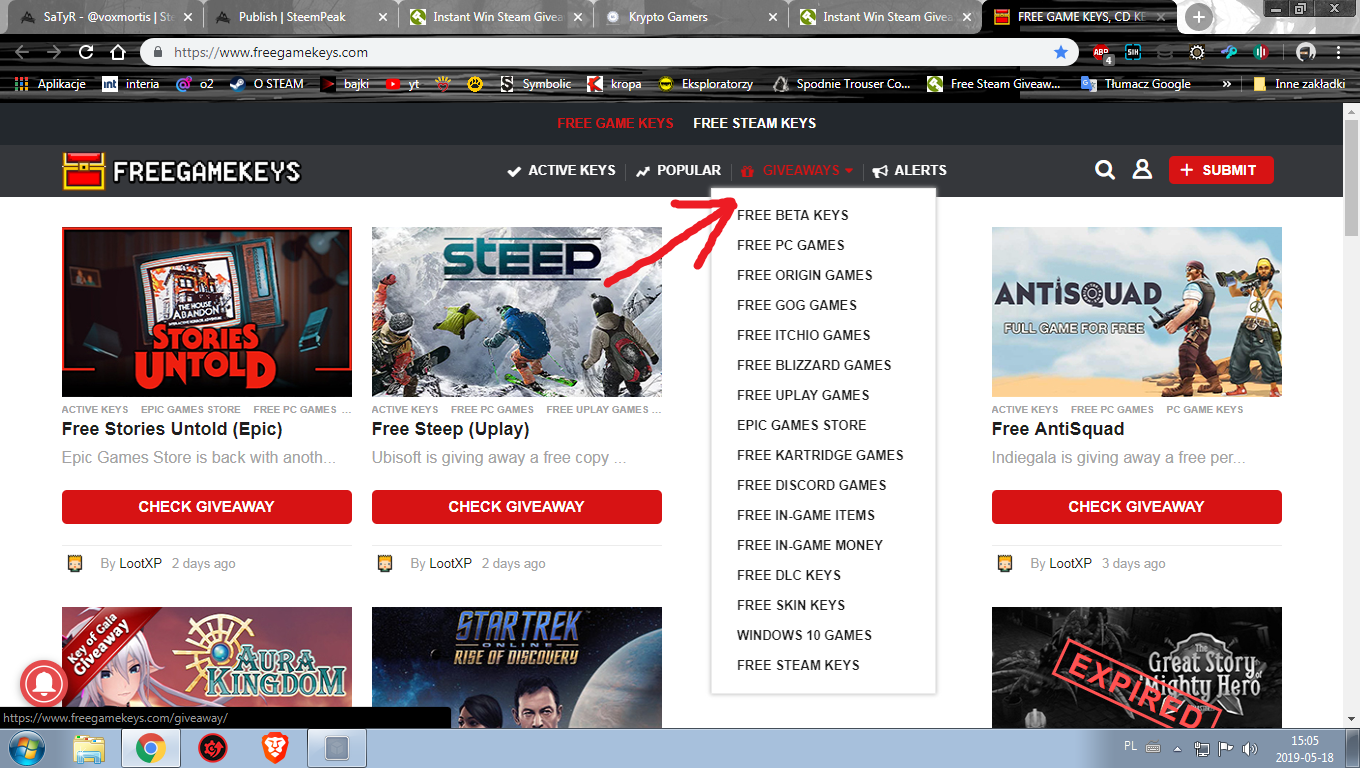Viewport: 1360px width, 768px height.
Task: Select FREE GOG GAMES menu entry
Action: 797,305
